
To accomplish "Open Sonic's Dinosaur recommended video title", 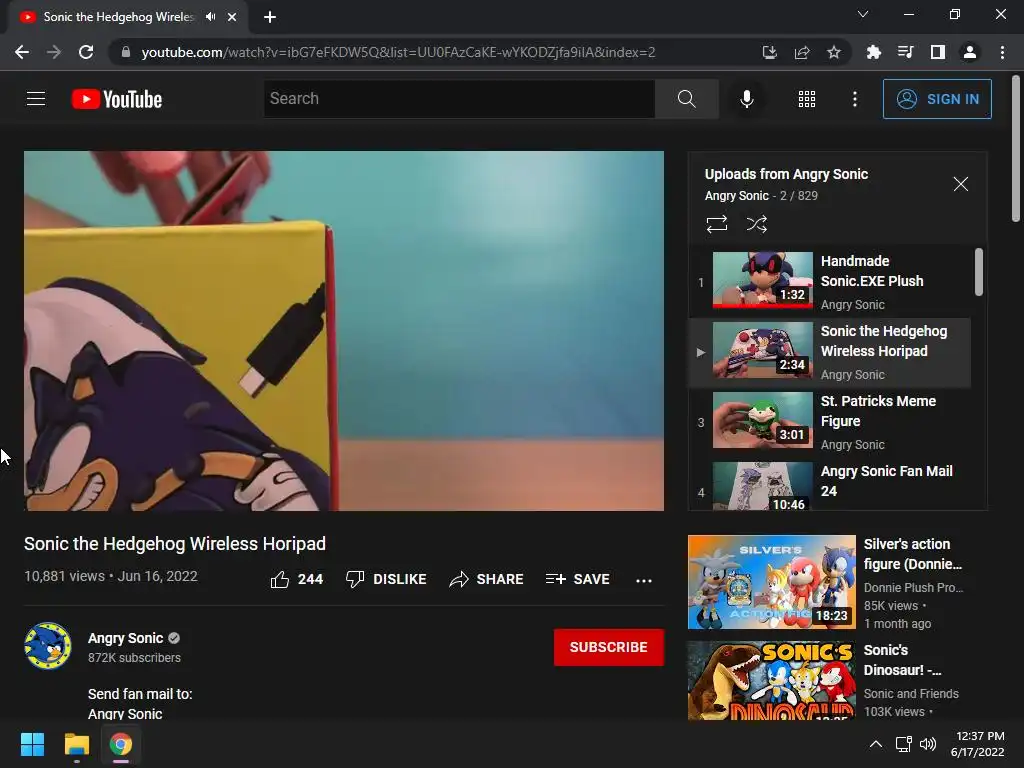I will tap(902, 660).
